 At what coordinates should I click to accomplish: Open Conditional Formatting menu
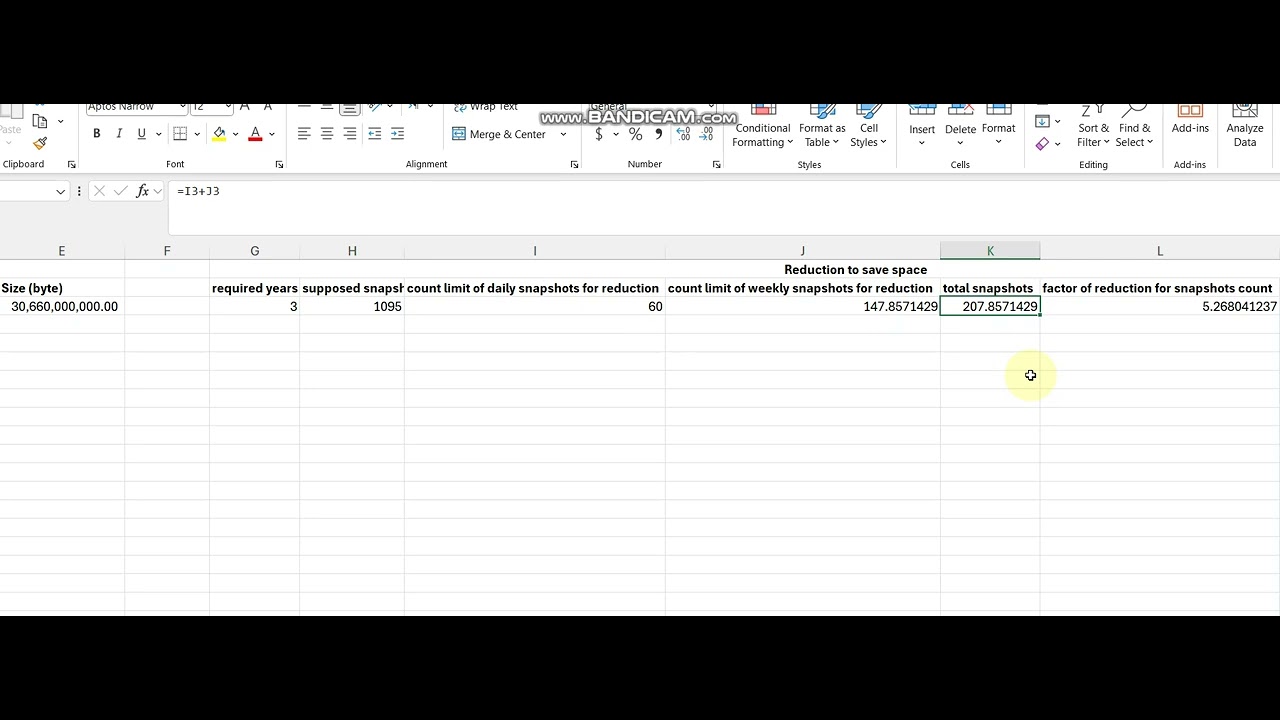pos(762,128)
